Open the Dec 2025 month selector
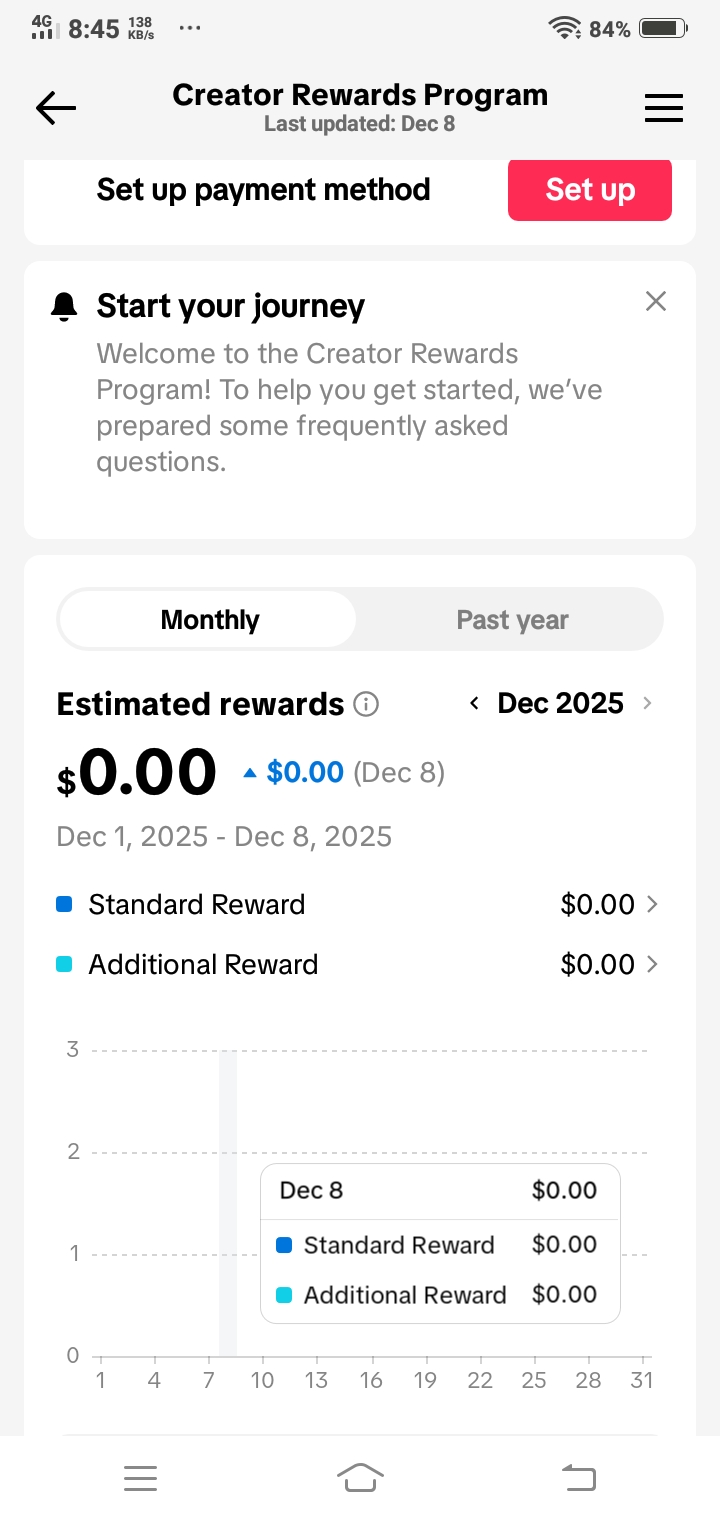 coord(560,704)
